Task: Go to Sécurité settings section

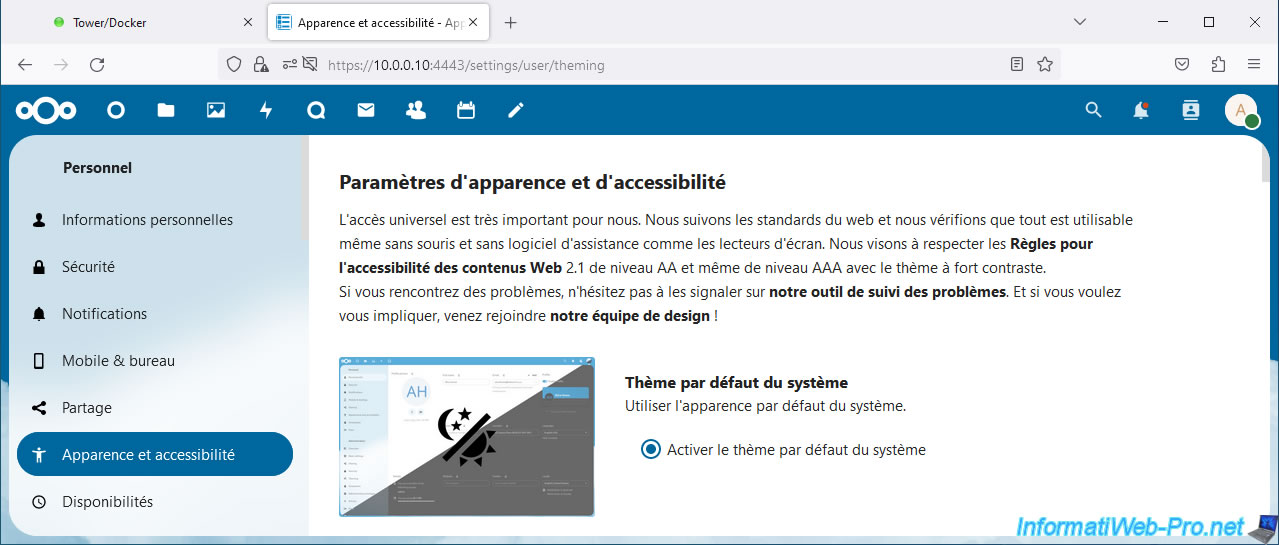Action: (x=88, y=267)
